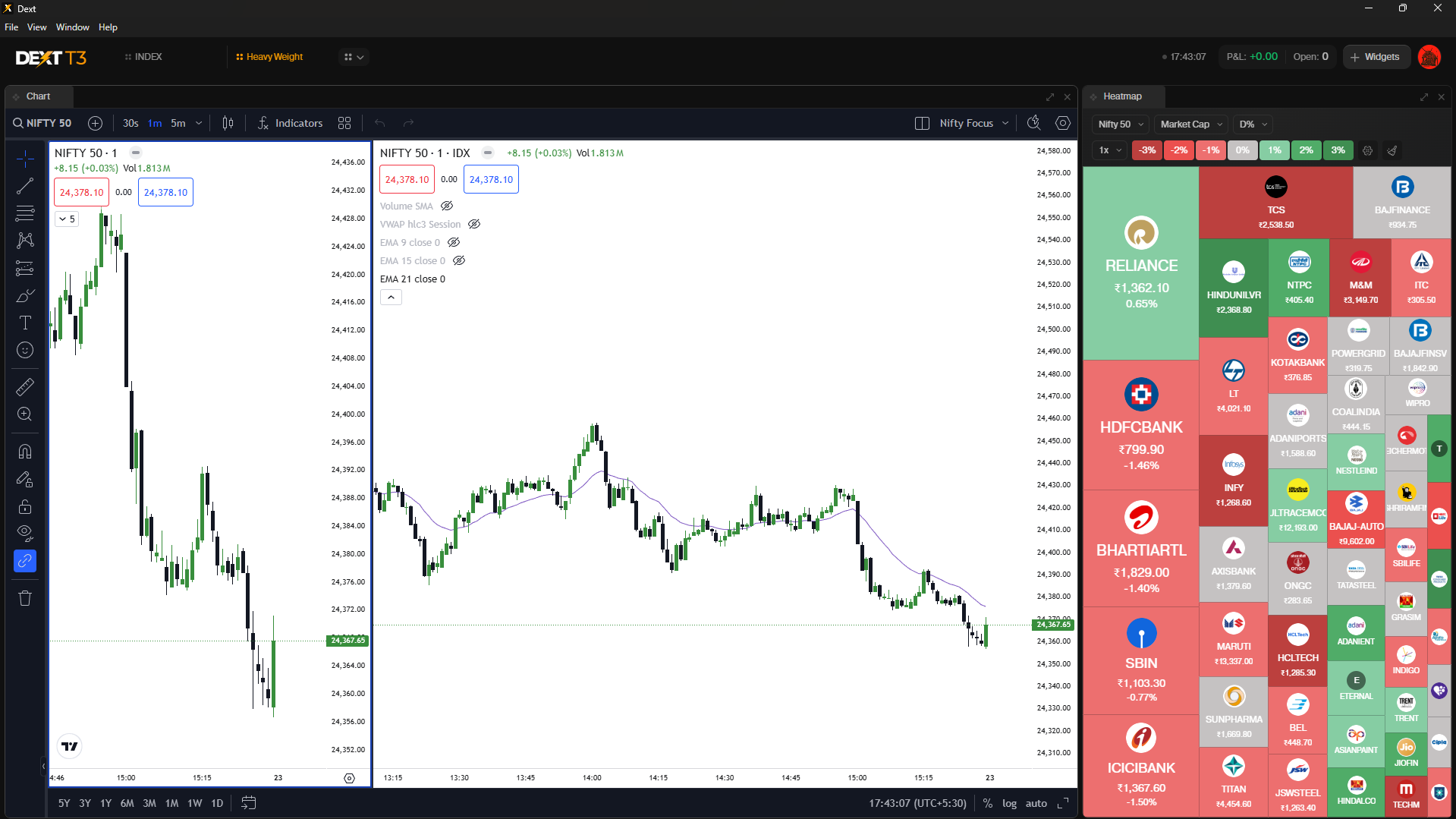The width and height of the screenshot is (1456, 819).
Task: Select the ruler measure tool
Action: point(25,387)
